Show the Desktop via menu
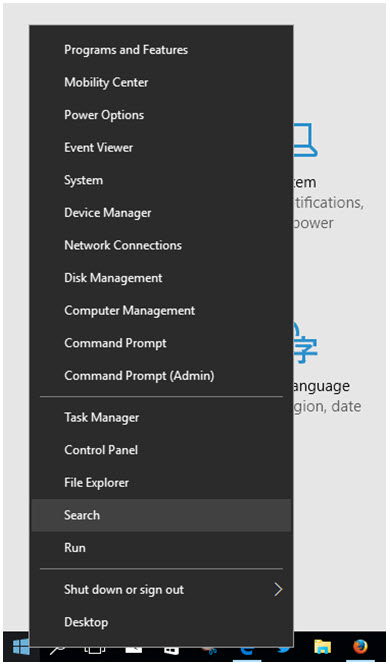This screenshot has width=390, height=665. (x=161, y=622)
